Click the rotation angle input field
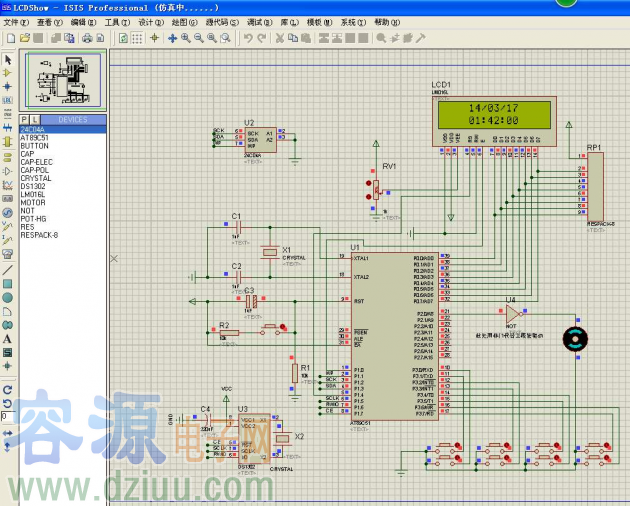Screen dimensions: 630x506 coord(7,416)
